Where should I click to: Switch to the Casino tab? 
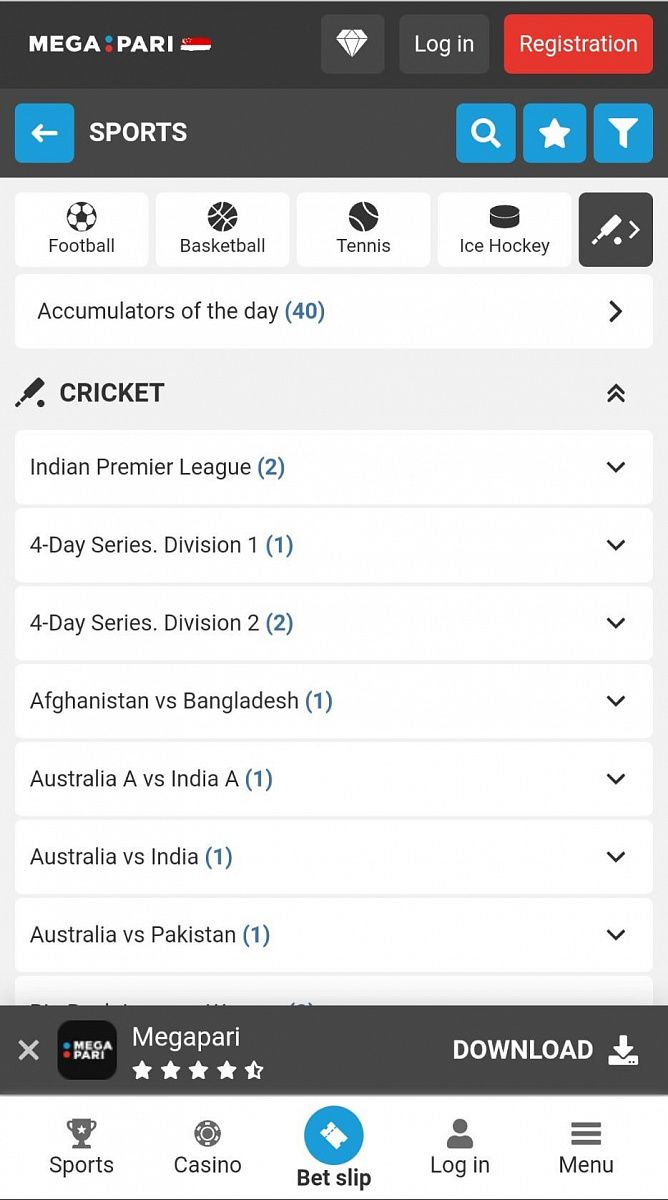click(207, 1148)
